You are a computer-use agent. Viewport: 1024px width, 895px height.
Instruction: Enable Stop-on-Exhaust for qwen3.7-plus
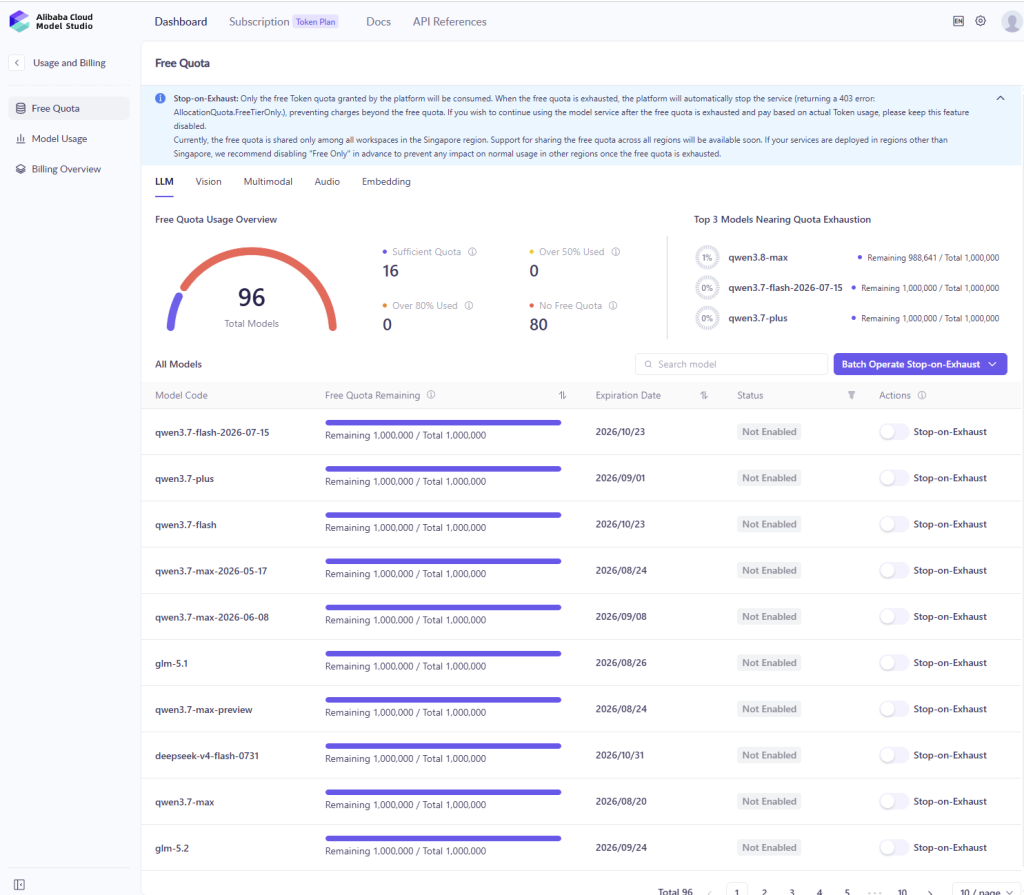tap(893, 478)
